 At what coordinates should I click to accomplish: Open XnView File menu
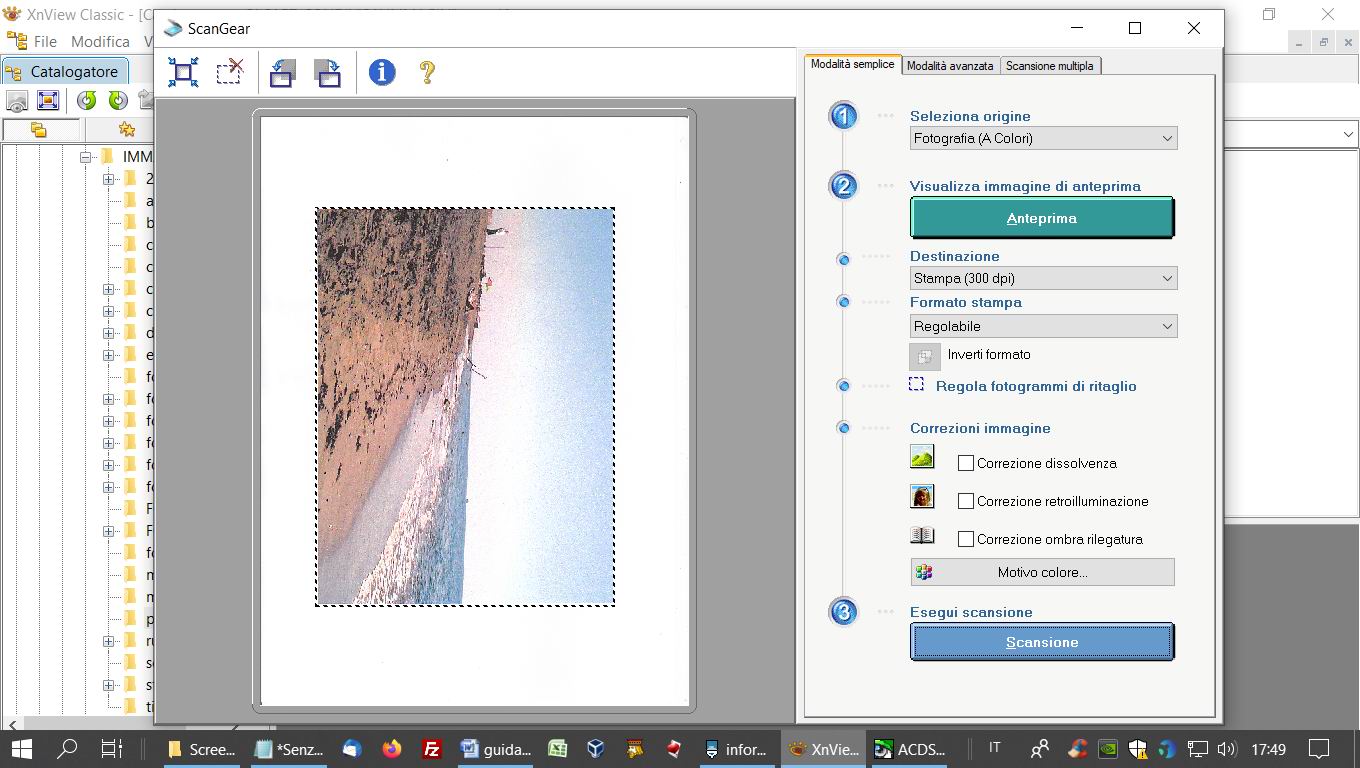[45, 41]
